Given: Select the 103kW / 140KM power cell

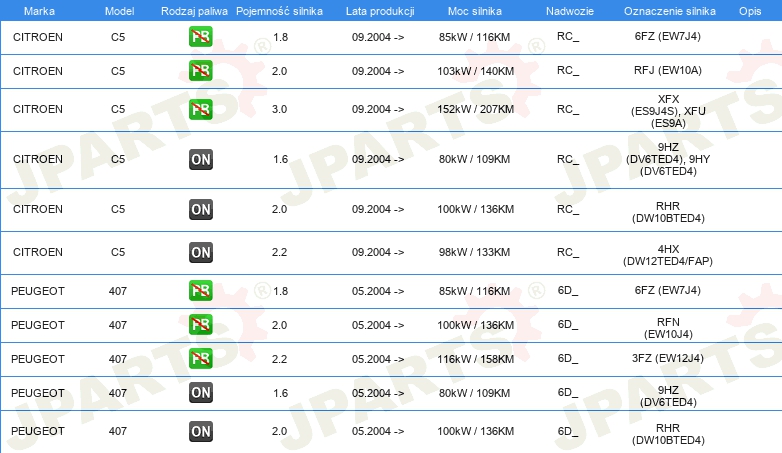Looking at the screenshot, I should click(475, 71).
